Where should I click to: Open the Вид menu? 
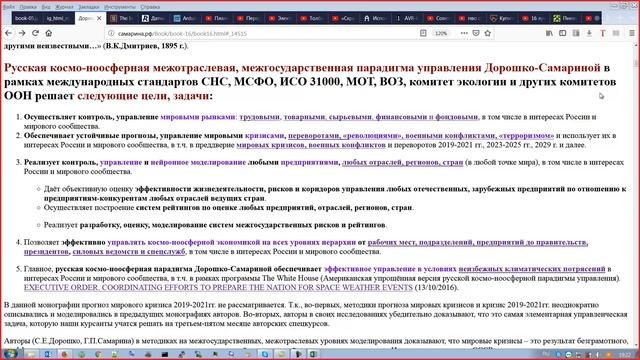(46, 7)
